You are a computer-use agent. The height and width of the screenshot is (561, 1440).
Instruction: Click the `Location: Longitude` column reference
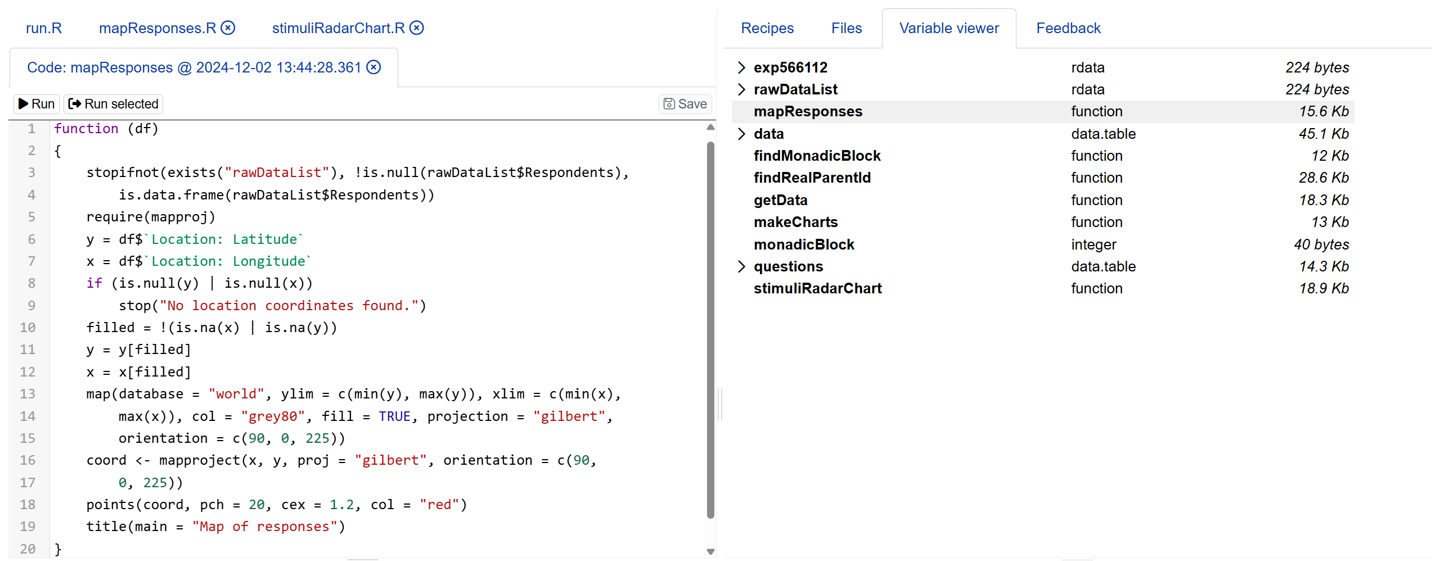coord(227,261)
